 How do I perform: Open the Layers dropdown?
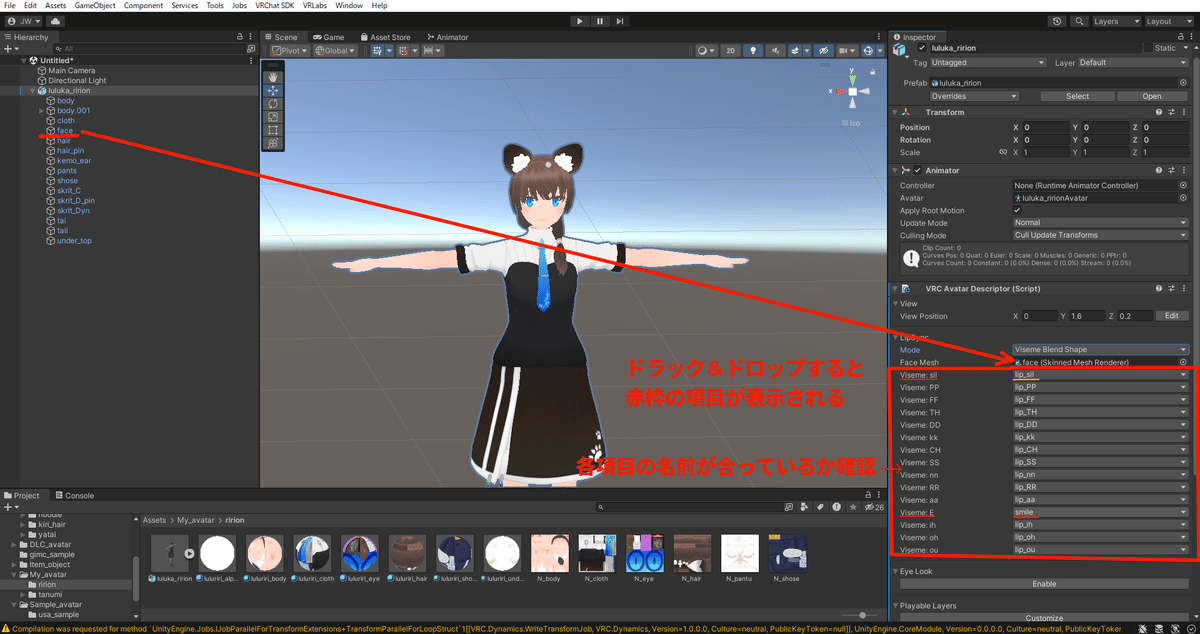coord(1115,21)
